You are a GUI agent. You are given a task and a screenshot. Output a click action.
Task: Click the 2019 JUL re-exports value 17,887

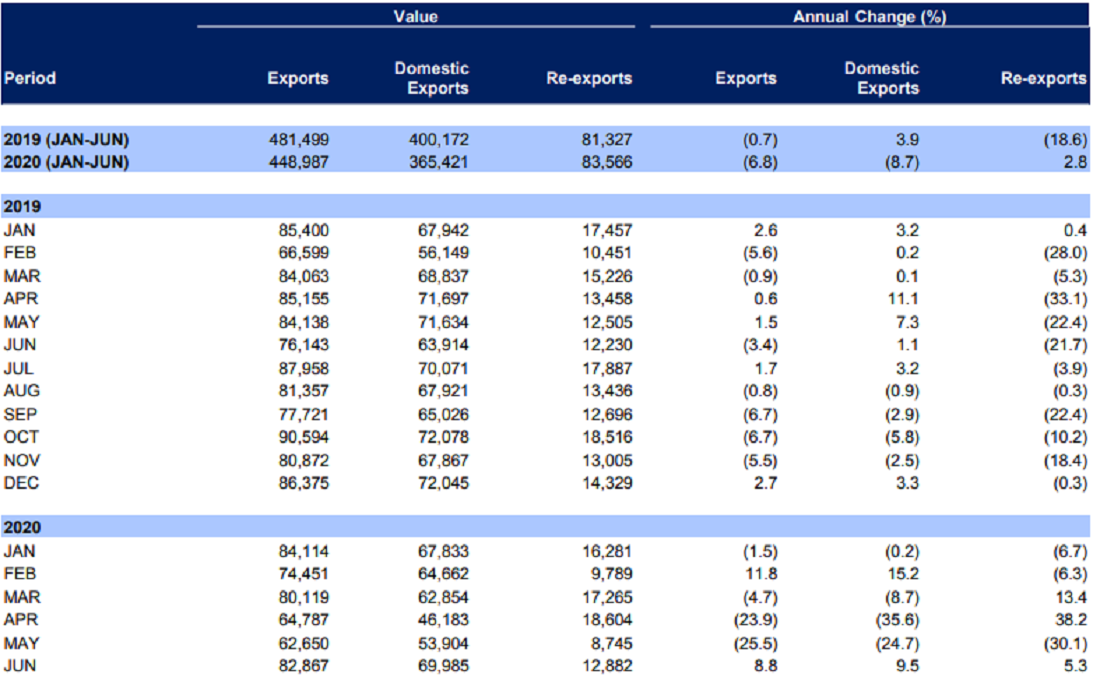(x=607, y=368)
